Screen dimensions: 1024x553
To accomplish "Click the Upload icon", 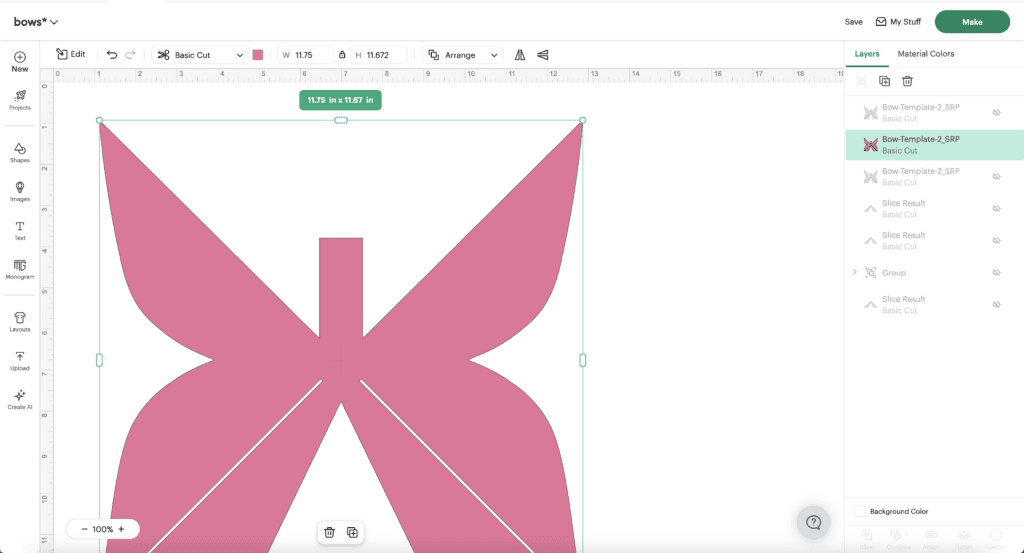I will pos(20,360).
